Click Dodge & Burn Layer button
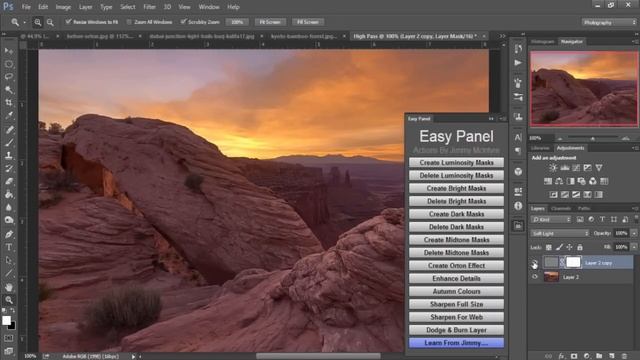The height and width of the screenshot is (360, 640). tap(456, 330)
